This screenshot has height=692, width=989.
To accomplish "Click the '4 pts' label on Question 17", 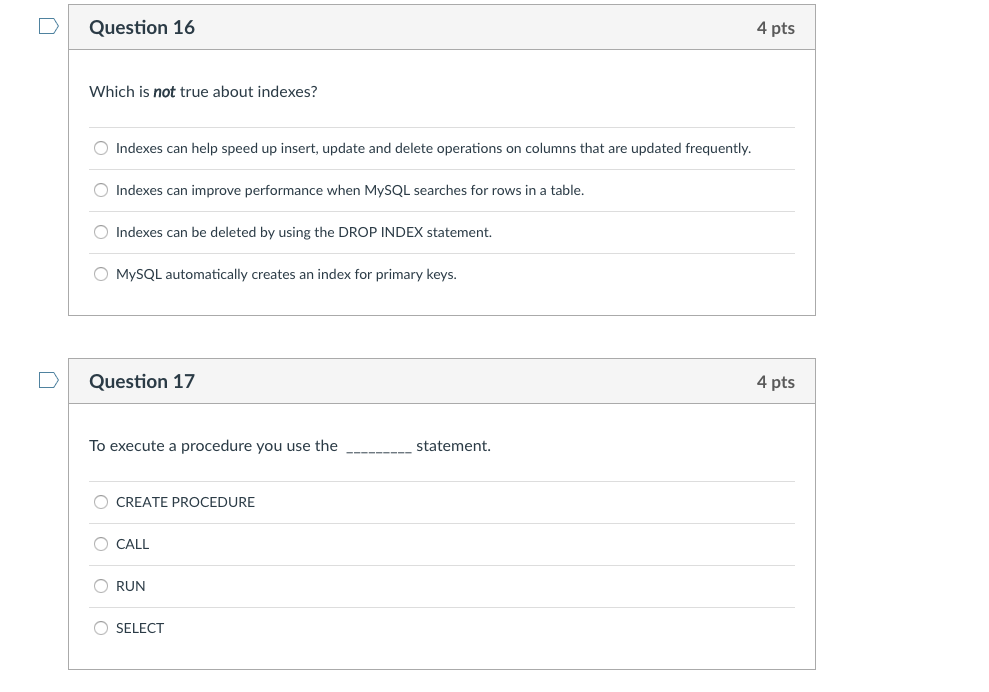I will pyautogui.click(x=775, y=381).
